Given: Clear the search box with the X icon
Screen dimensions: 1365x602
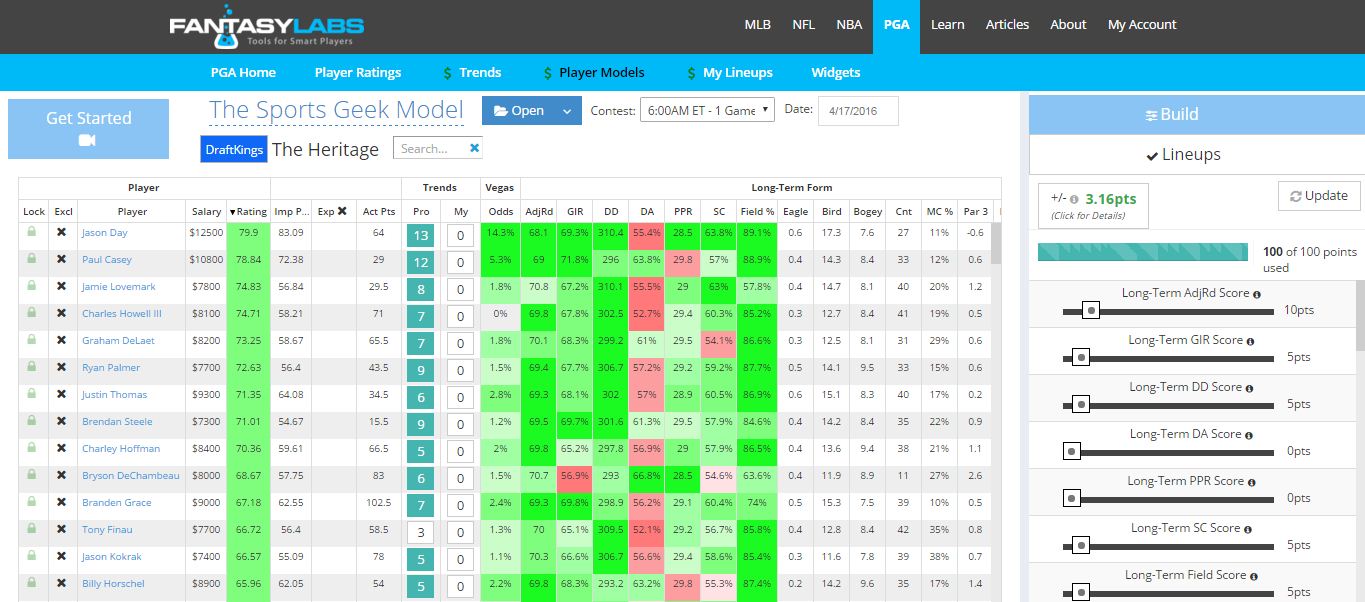Looking at the screenshot, I should (475, 148).
